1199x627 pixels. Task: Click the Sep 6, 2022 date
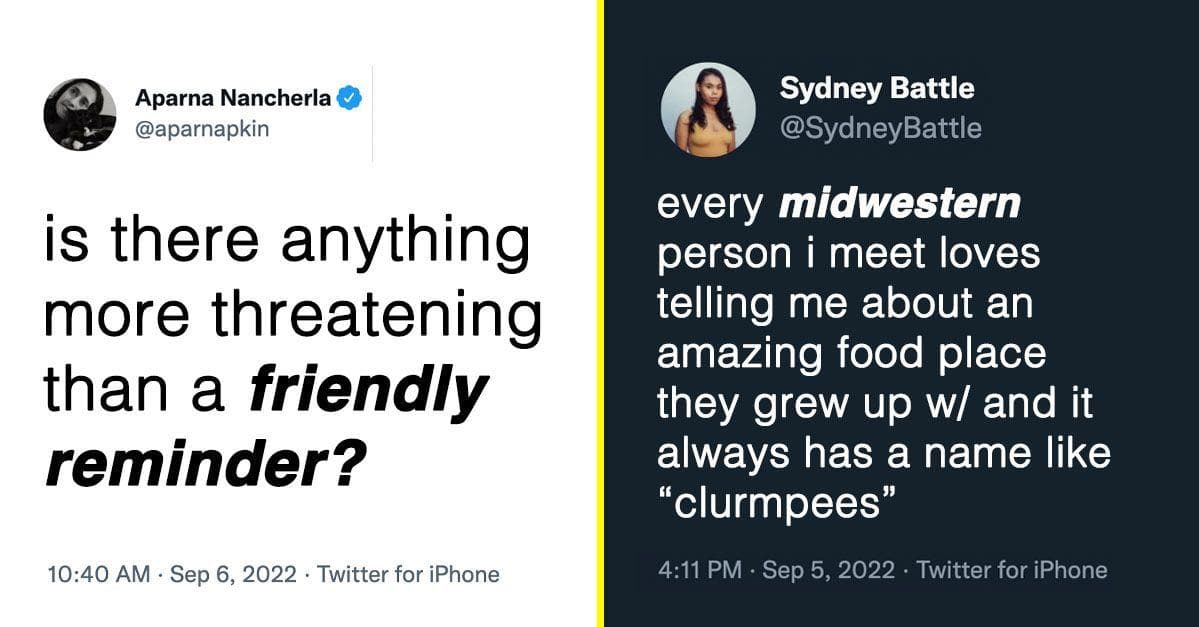coord(233,574)
